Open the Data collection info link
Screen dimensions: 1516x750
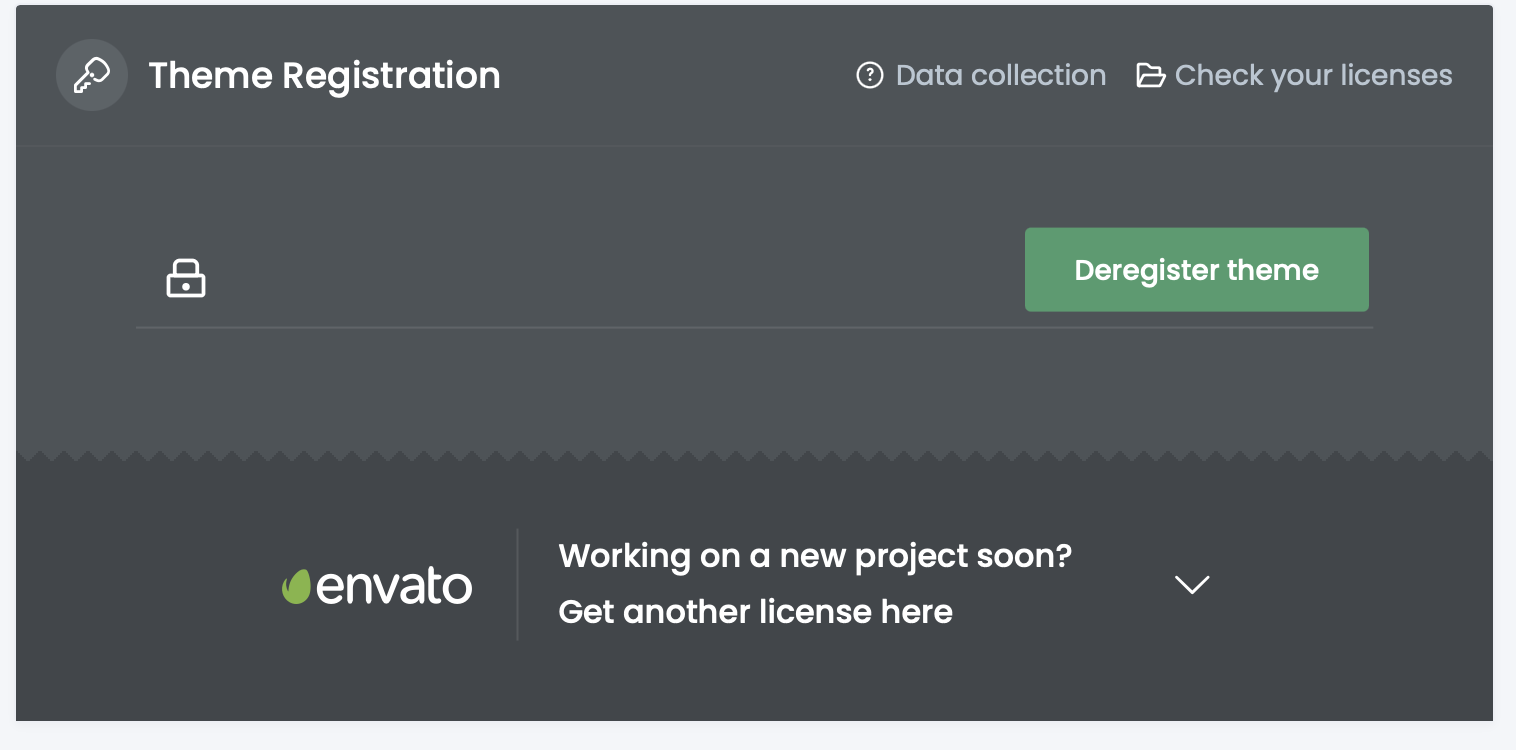1000,75
